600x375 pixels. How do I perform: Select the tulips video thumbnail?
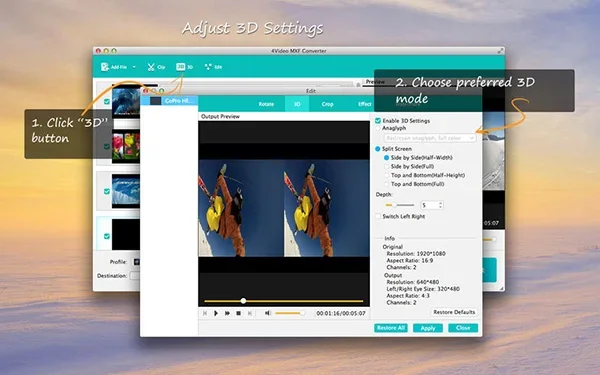(126, 147)
